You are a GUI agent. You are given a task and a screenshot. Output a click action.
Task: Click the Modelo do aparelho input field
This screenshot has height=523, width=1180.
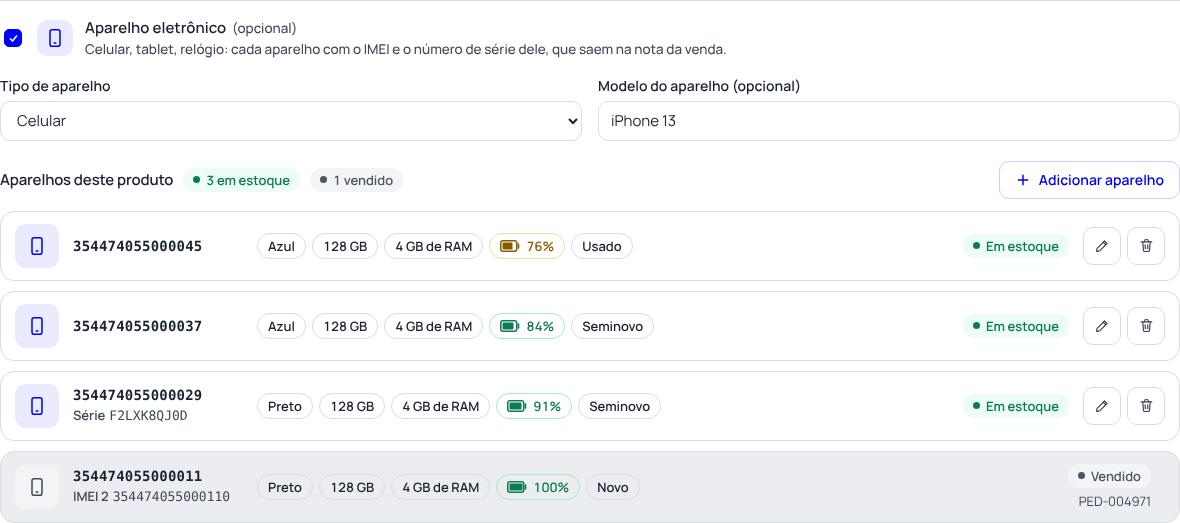point(888,120)
